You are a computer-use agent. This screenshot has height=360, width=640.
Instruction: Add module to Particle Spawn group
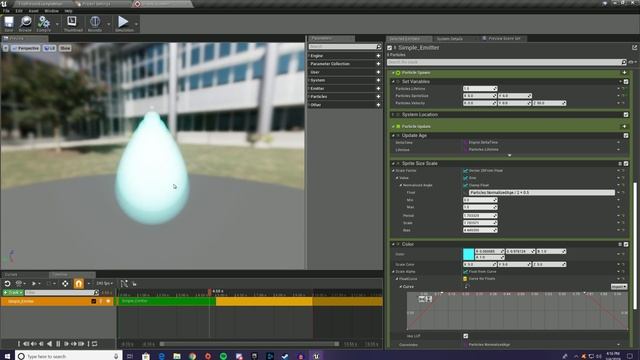pyautogui.click(x=624, y=73)
